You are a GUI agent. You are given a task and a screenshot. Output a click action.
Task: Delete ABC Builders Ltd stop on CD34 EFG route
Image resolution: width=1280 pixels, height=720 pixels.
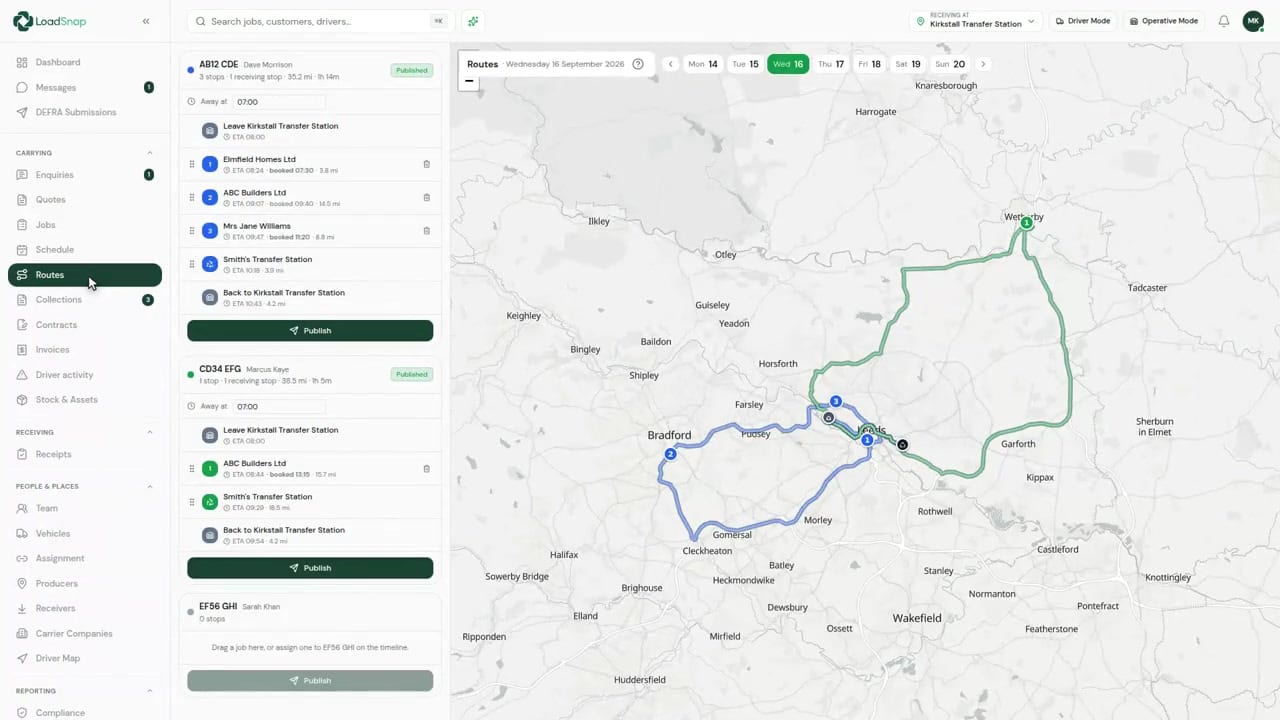point(426,468)
